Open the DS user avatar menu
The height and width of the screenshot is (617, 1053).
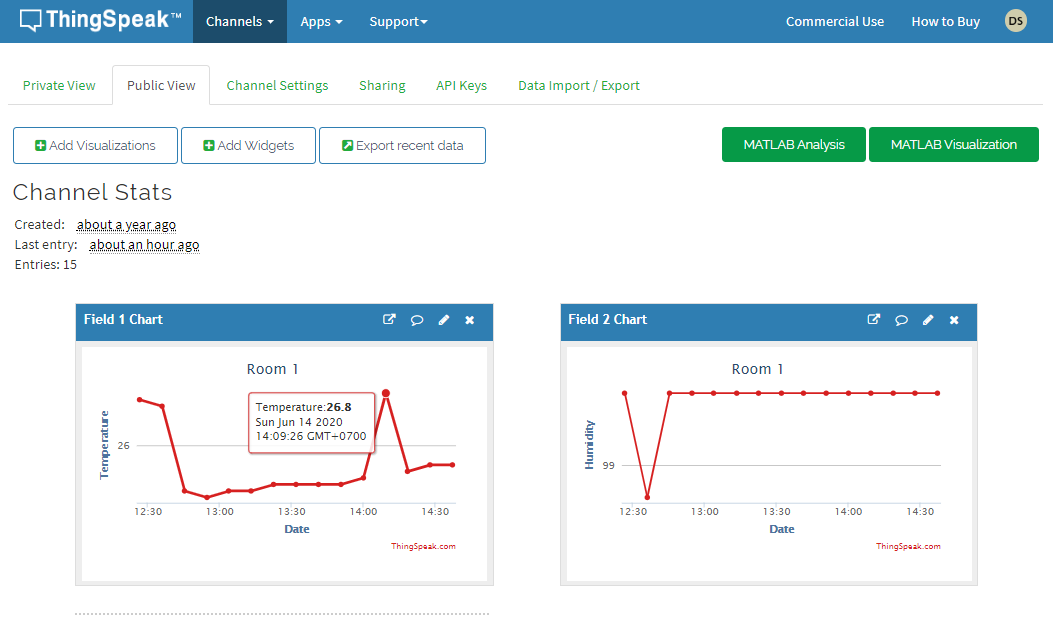click(x=1015, y=21)
